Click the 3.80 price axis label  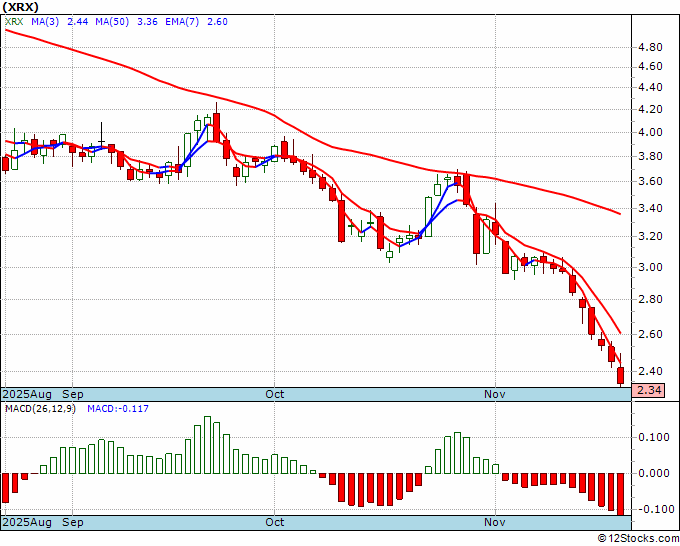click(x=651, y=156)
